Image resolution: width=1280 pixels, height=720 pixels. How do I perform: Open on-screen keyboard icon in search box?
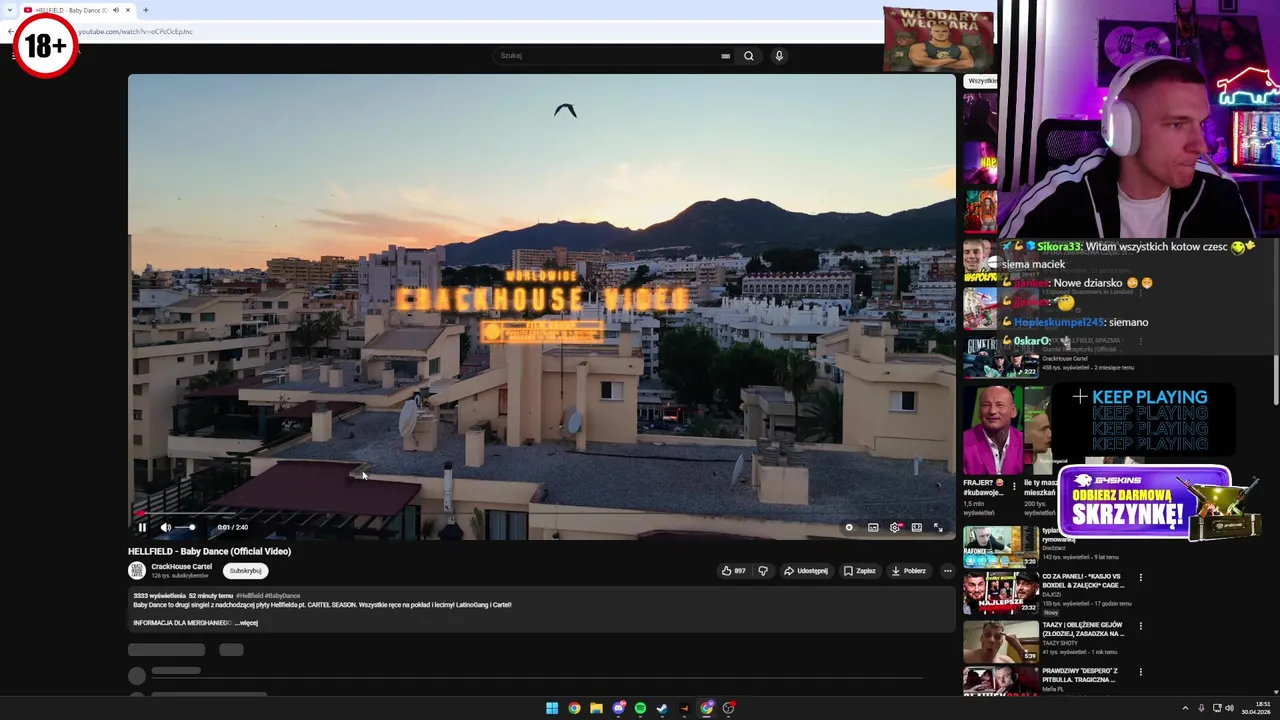[725, 56]
